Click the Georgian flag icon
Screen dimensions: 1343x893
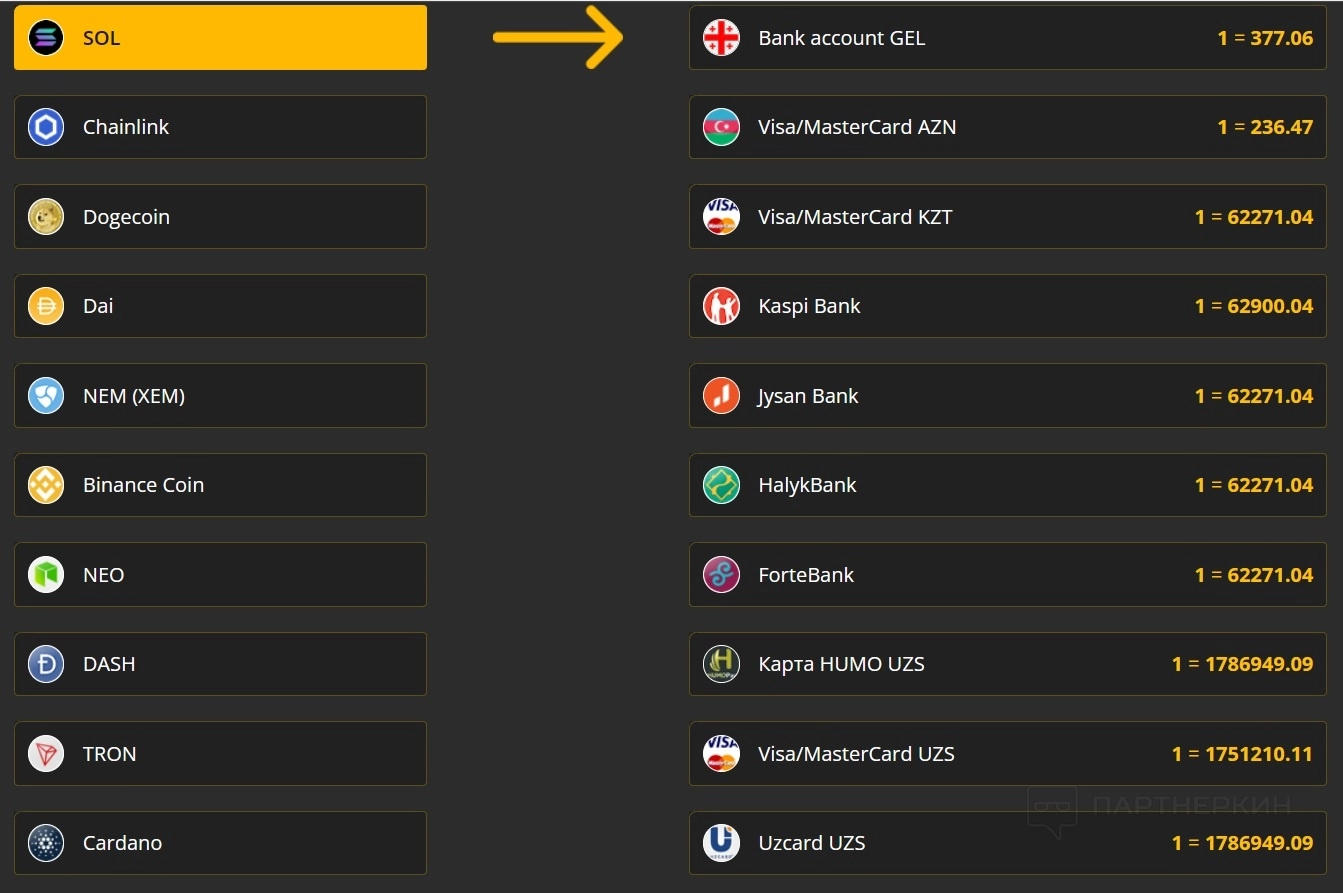721,38
